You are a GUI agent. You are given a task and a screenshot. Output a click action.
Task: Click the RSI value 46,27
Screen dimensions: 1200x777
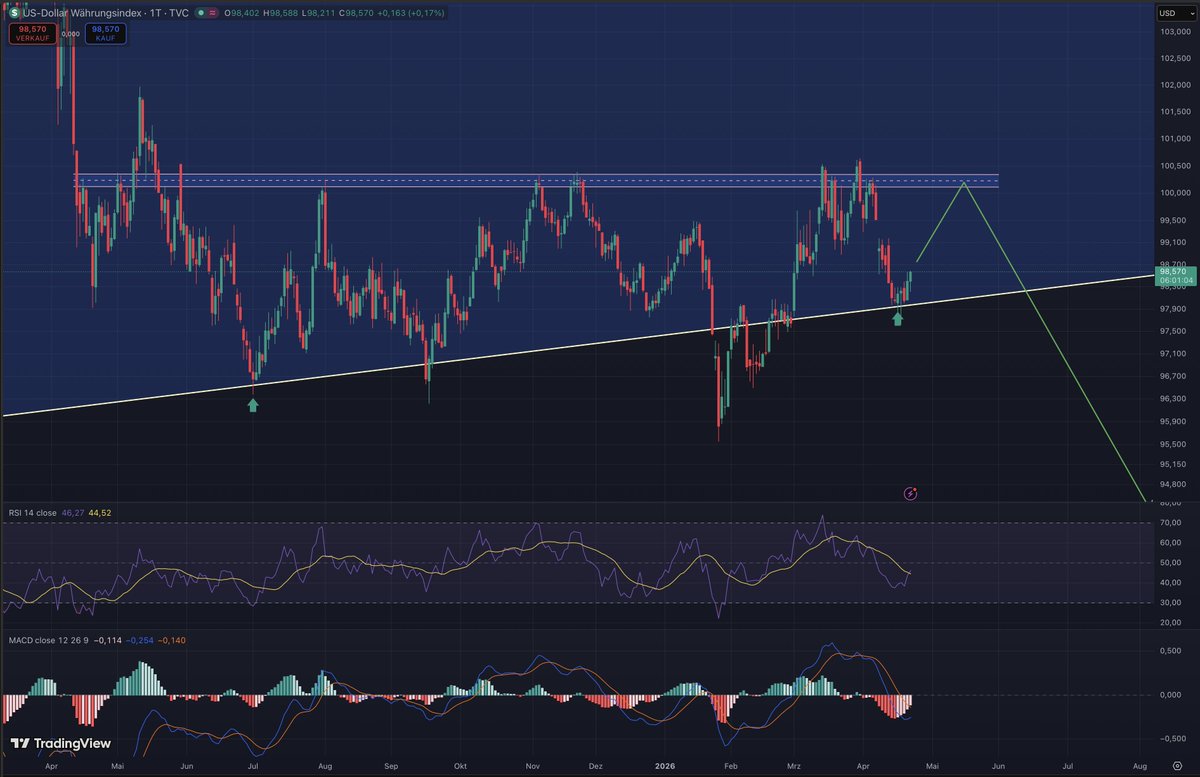point(72,512)
